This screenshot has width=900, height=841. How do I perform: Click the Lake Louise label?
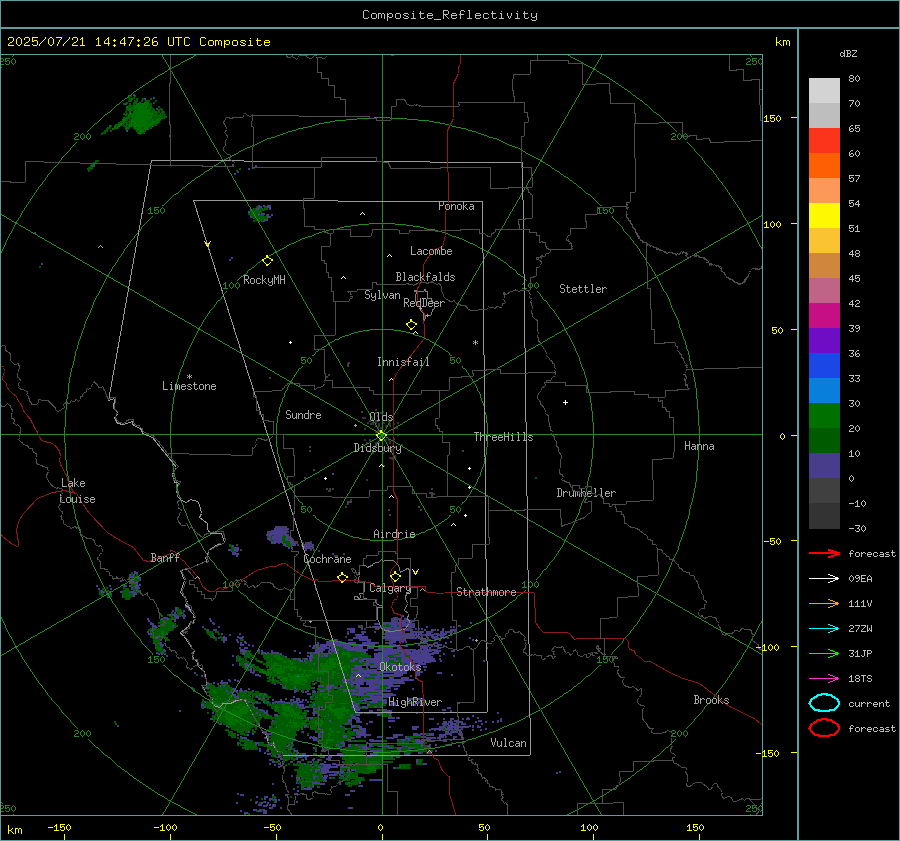(x=77, y=491)
